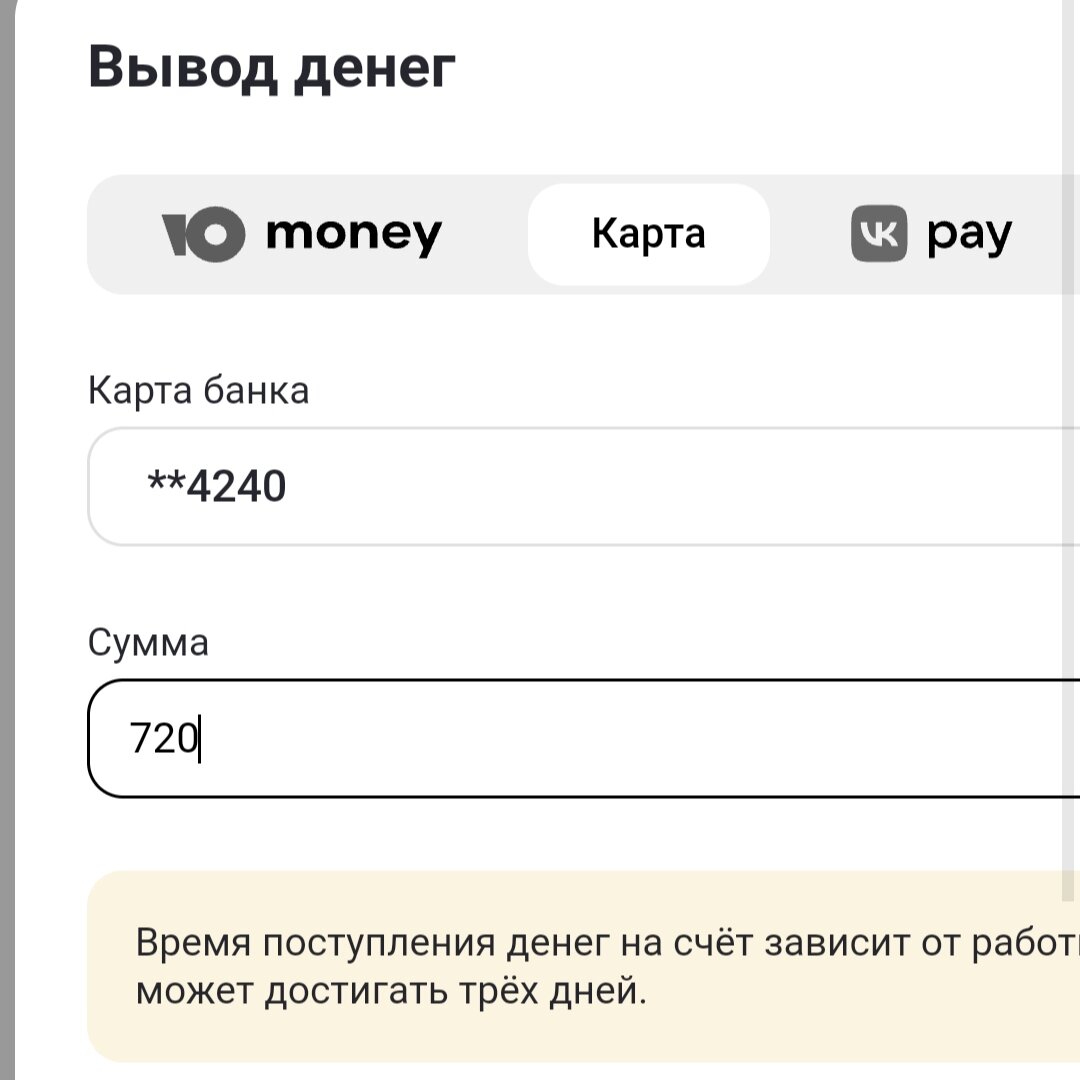Click the Сумма field label

click(x=148, y=643)
